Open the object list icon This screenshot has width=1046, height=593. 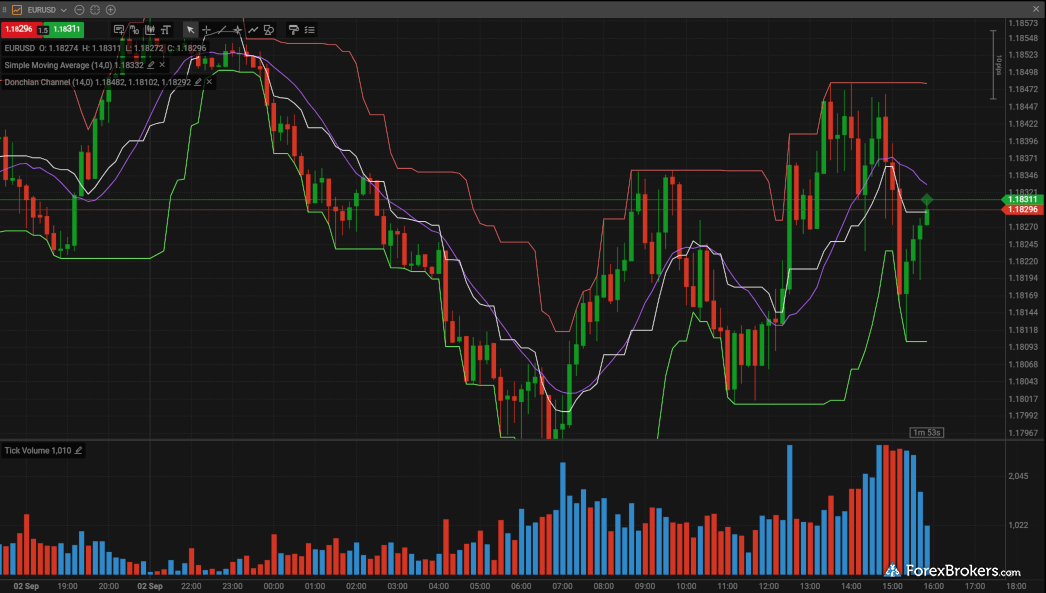(x=310, y=30)
